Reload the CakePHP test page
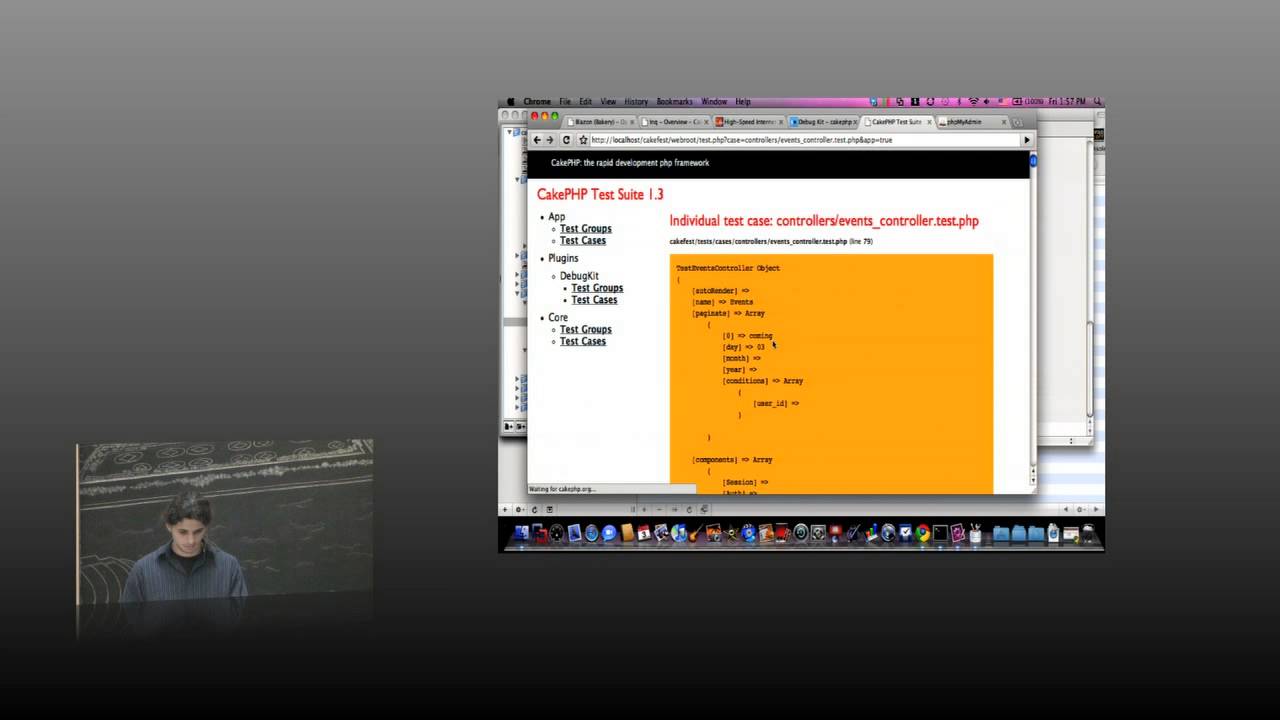Image resolution: width=1280 pixels, height=720 pixels. point(566,140)
